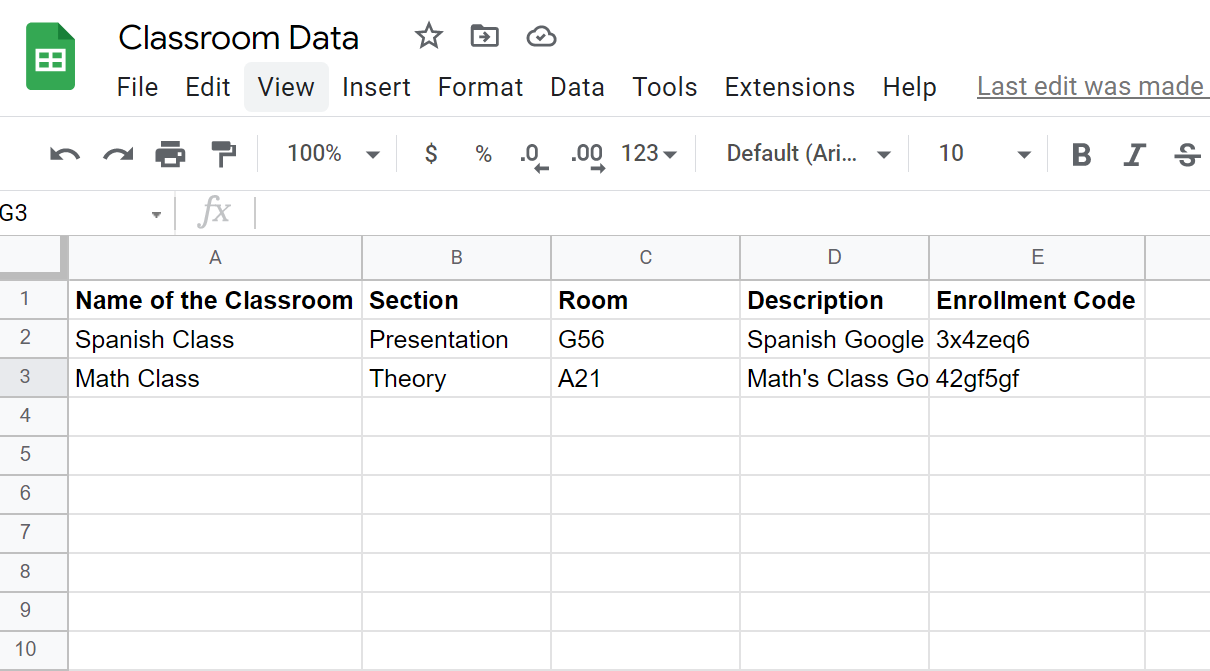Format selection as percent
This screenshot has width=1210, height=671.
482,153
